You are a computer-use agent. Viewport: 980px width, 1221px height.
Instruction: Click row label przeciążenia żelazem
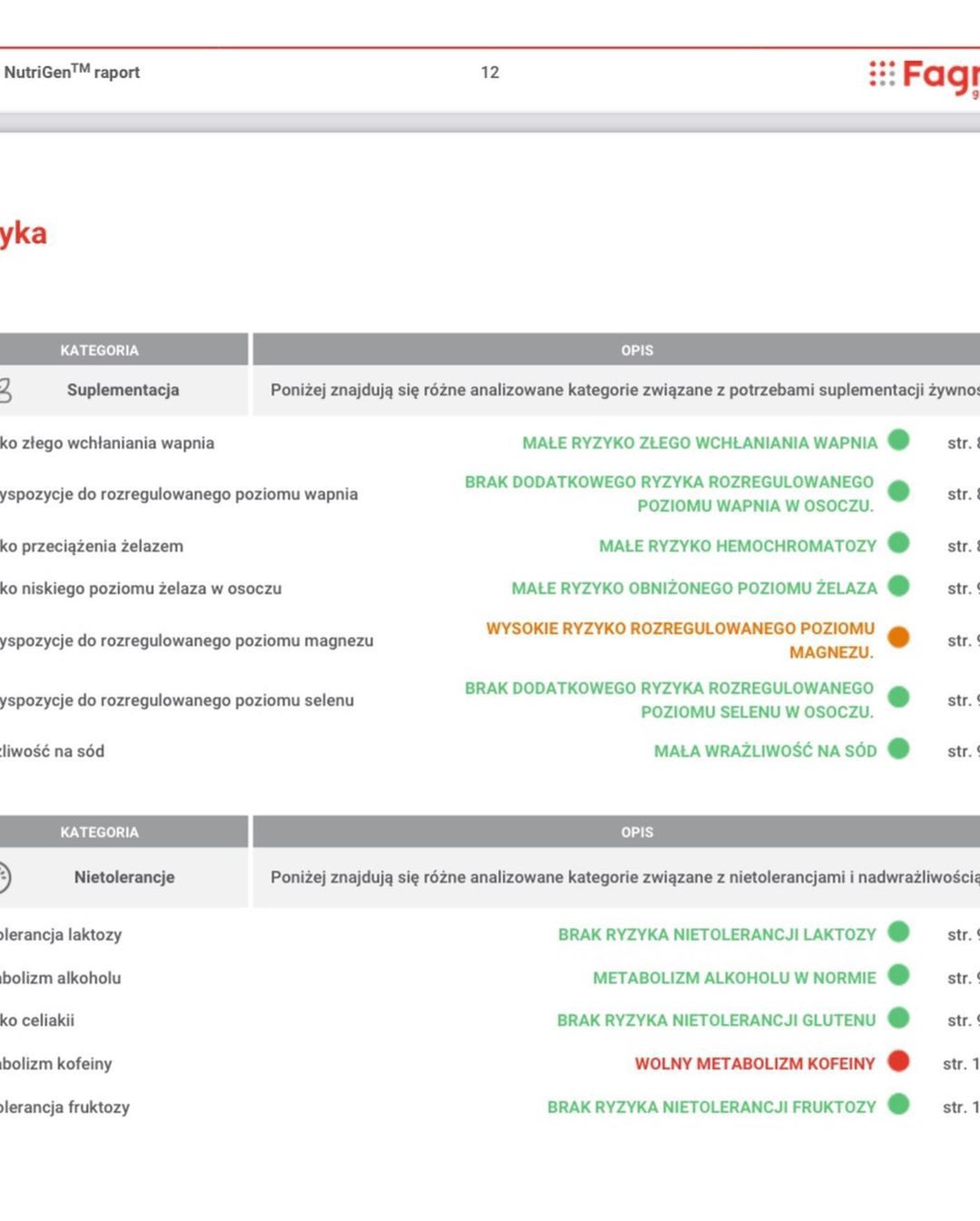[92, 546]
